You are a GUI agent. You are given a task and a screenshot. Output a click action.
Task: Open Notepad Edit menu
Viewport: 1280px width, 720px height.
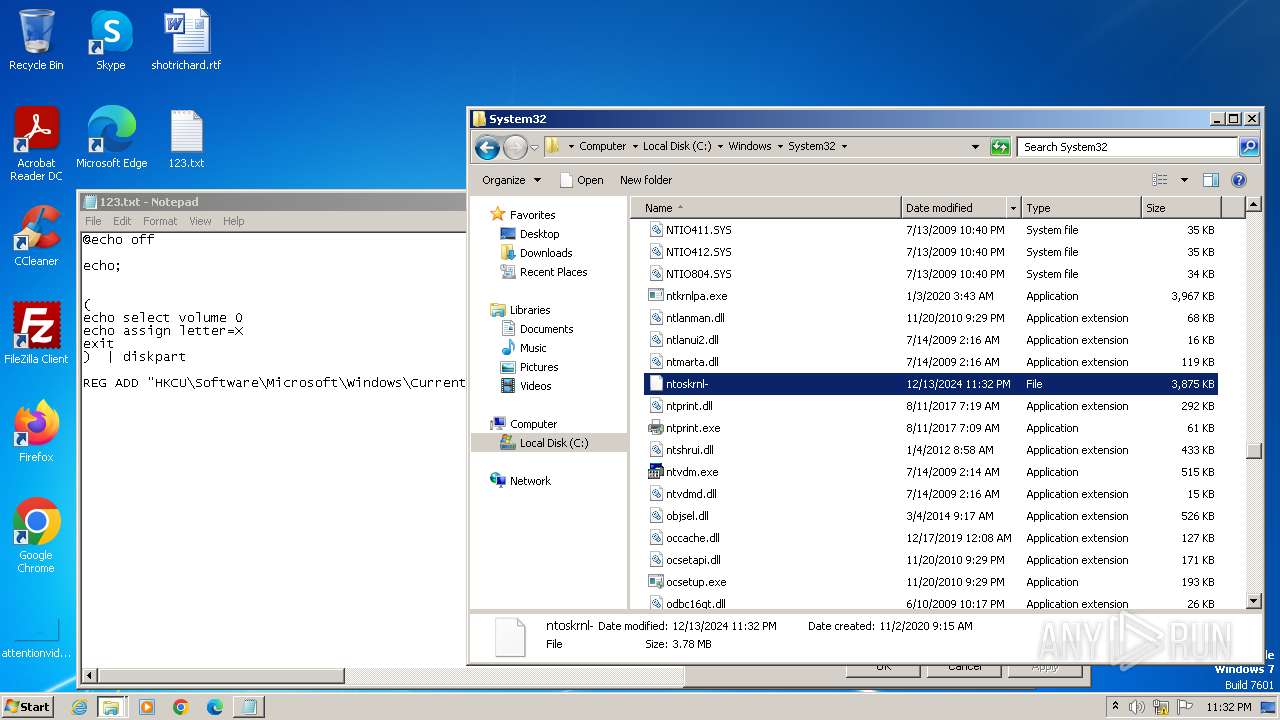click(x=122, y=221)
